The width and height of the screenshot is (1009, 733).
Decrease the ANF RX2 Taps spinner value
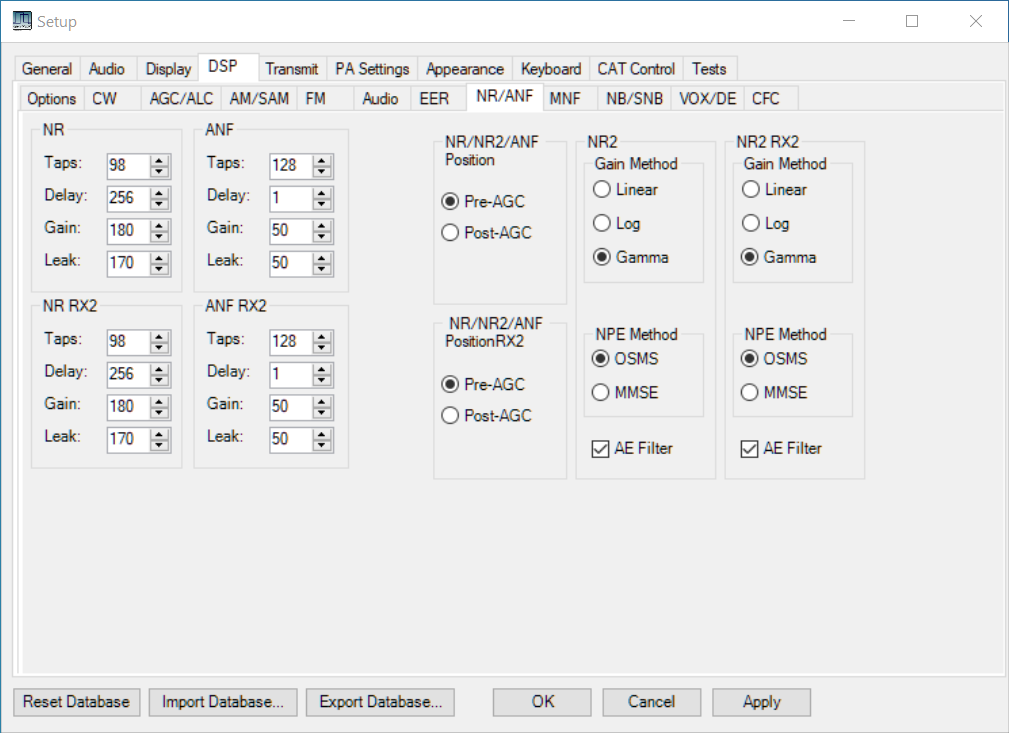click(x=321, y=347)
